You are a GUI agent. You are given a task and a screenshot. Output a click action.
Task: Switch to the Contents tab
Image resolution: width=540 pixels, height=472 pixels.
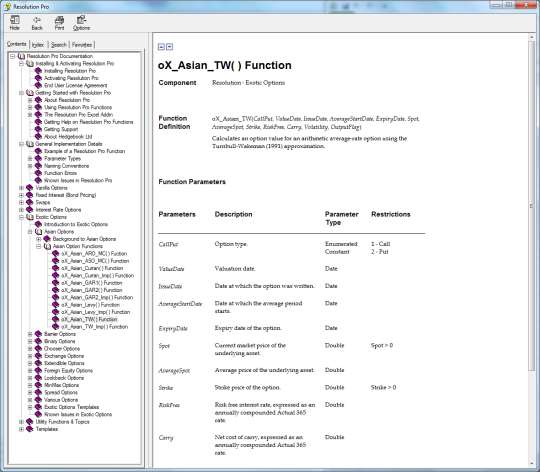point(16,44)
